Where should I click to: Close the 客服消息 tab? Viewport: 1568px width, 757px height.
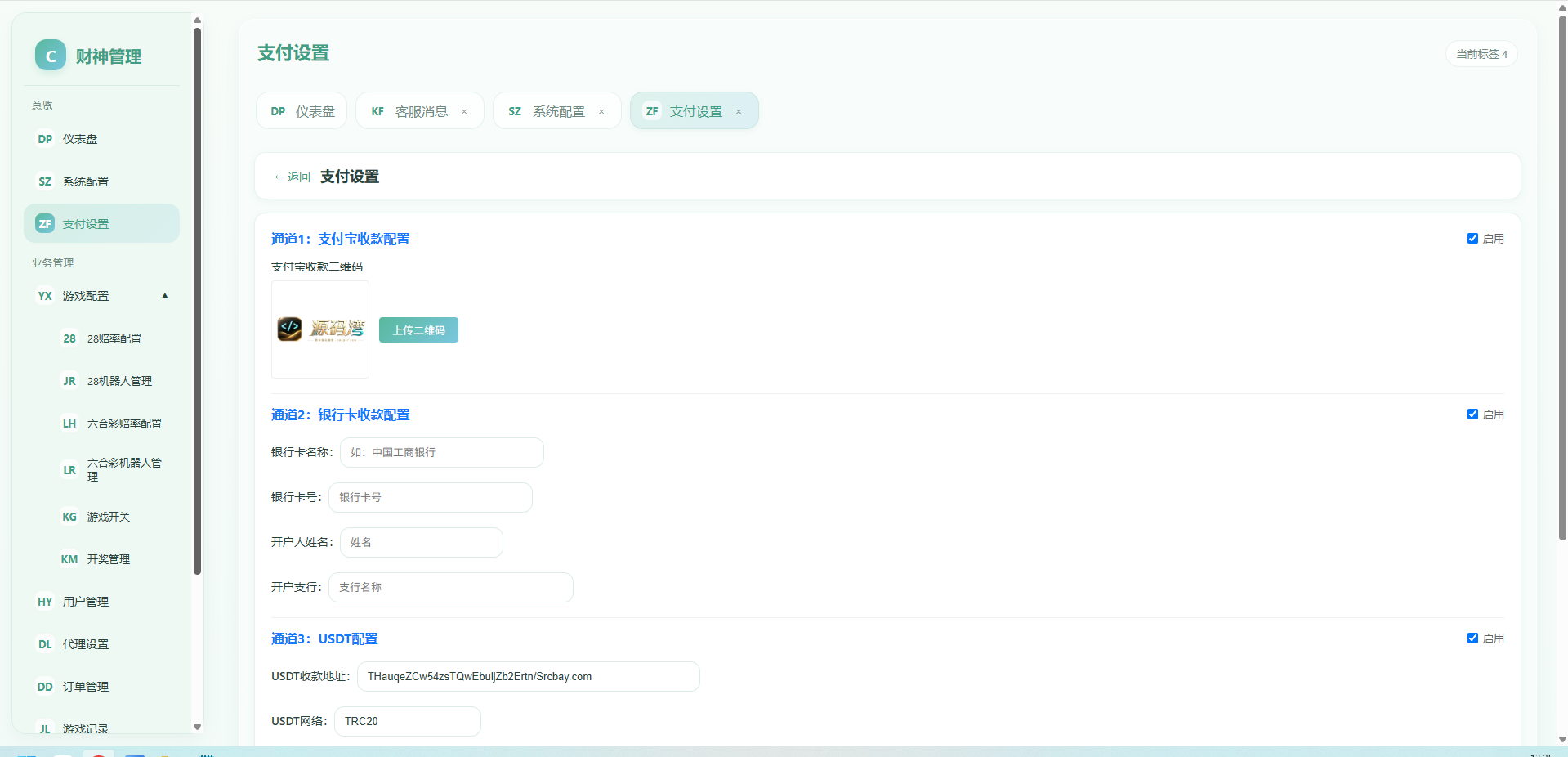pos(464,111)
